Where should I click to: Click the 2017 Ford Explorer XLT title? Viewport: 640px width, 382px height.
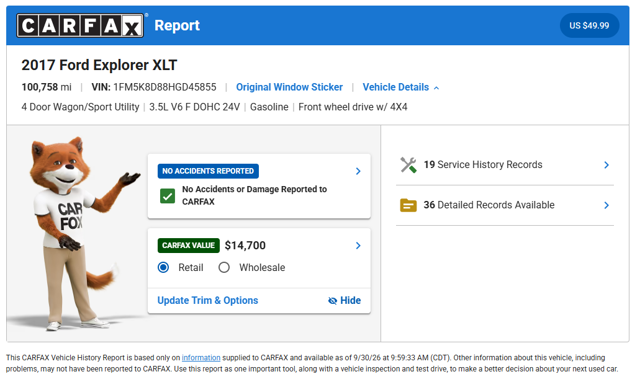point(99,65)
